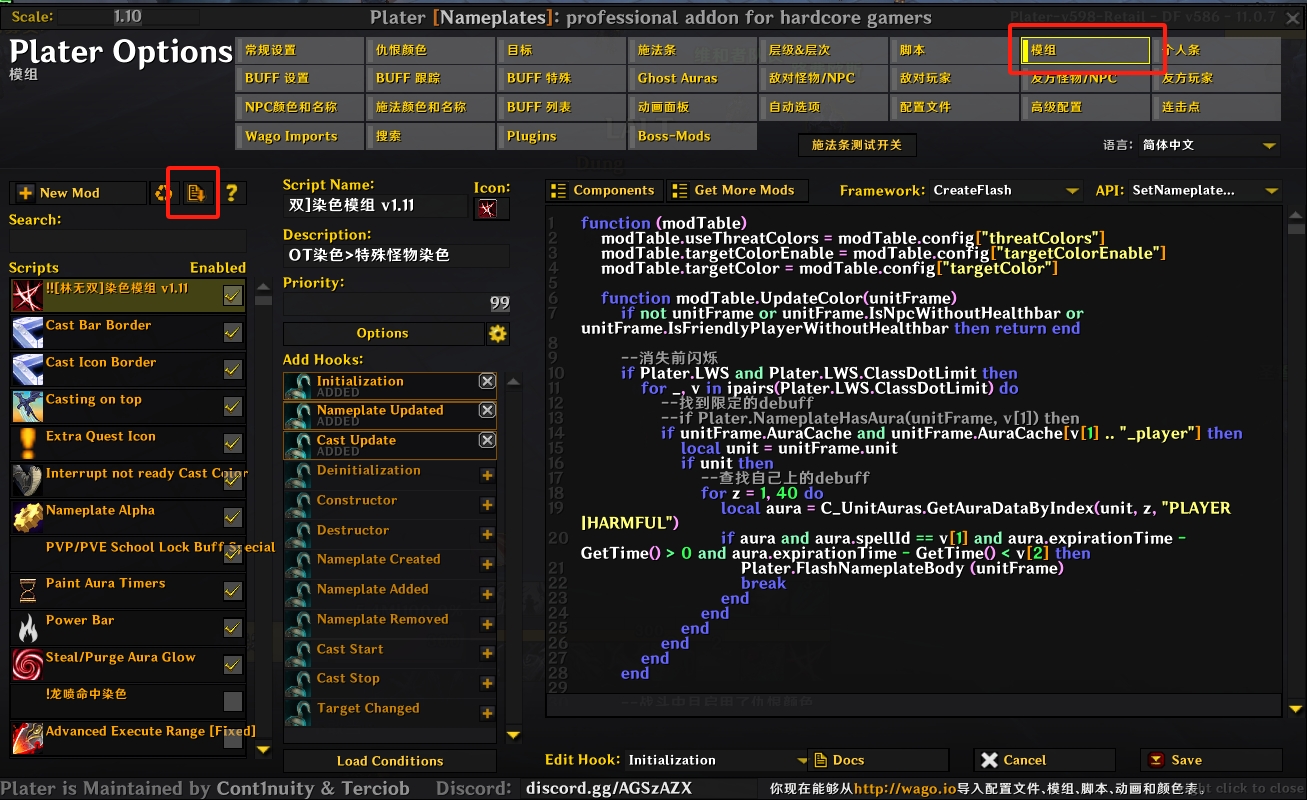Toggle the Power Bar script checkbox
1307x800 pixels.
click(232, 629)
